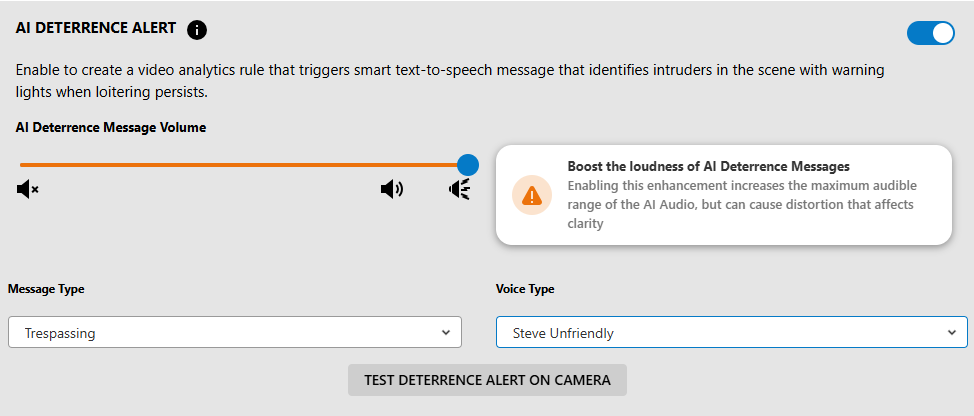Click the muted speaker icon under the slider
The width and height of the screenshot is (974, 416).
(27, 189)
